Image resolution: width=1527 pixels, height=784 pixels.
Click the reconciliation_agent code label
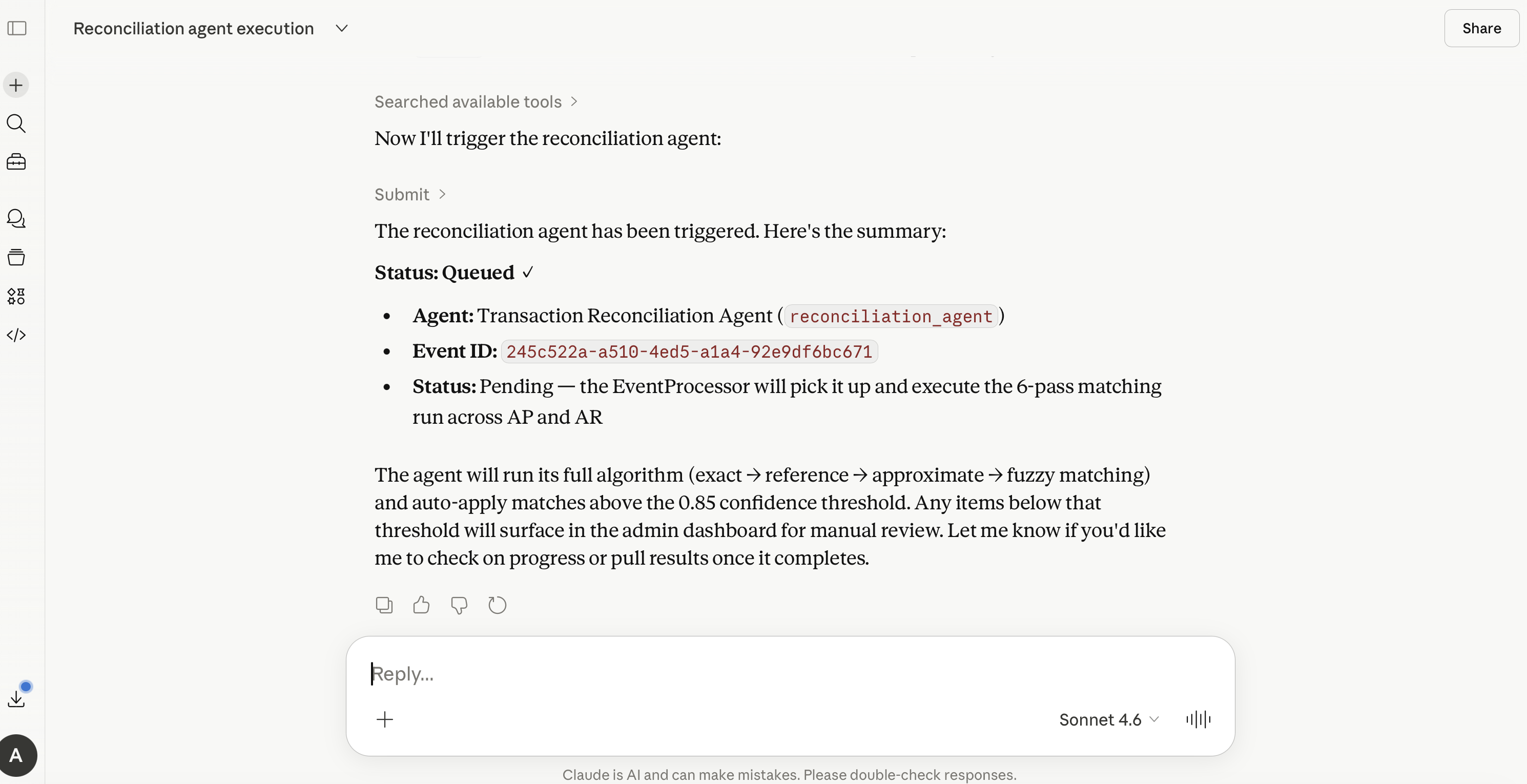coord(891,317)
